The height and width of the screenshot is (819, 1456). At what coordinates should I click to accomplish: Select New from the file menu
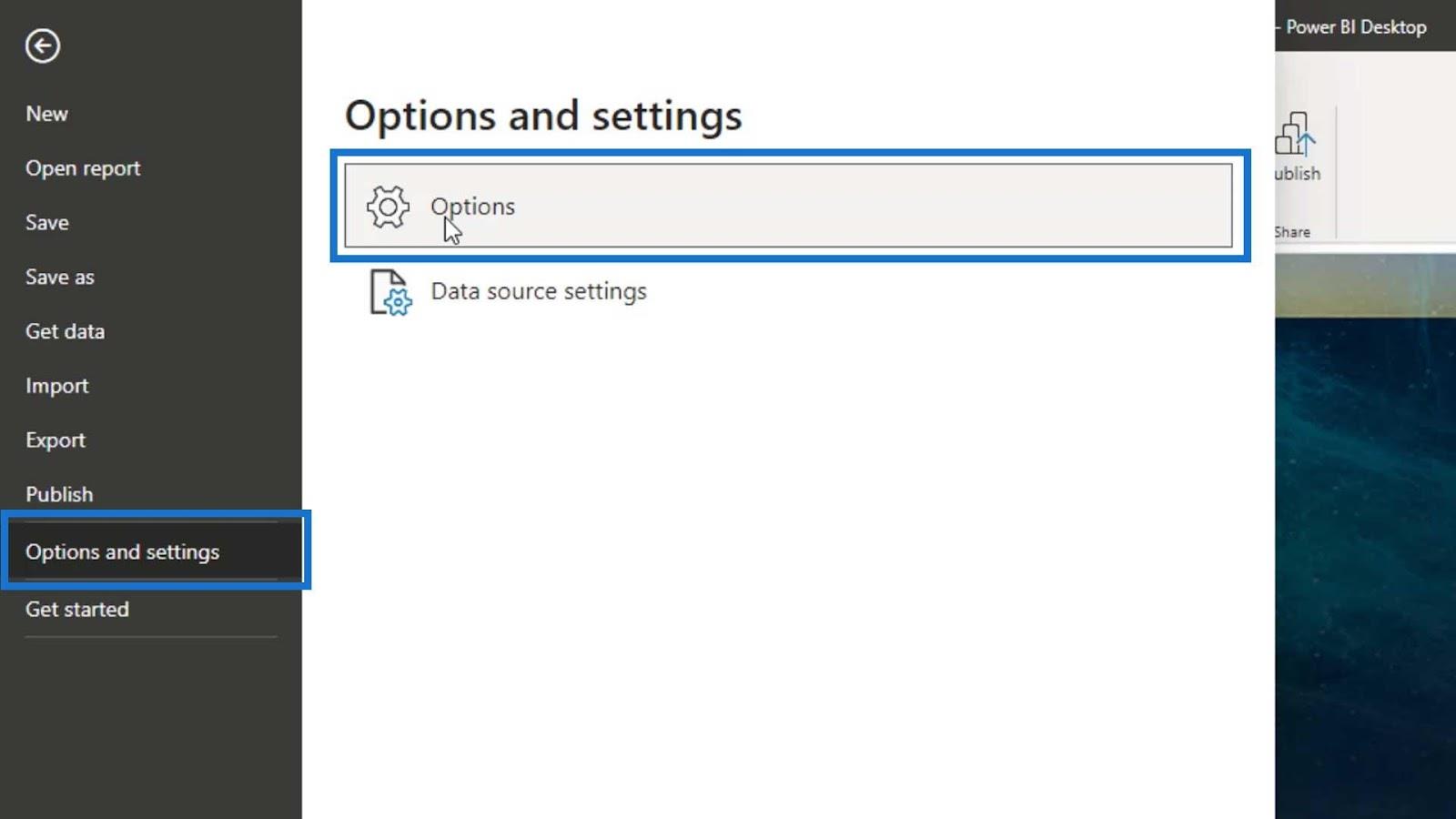pos(46,114)
